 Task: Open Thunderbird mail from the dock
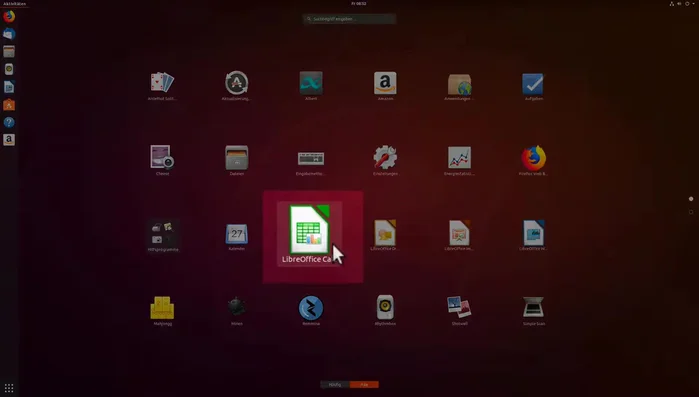pos(9,34)
